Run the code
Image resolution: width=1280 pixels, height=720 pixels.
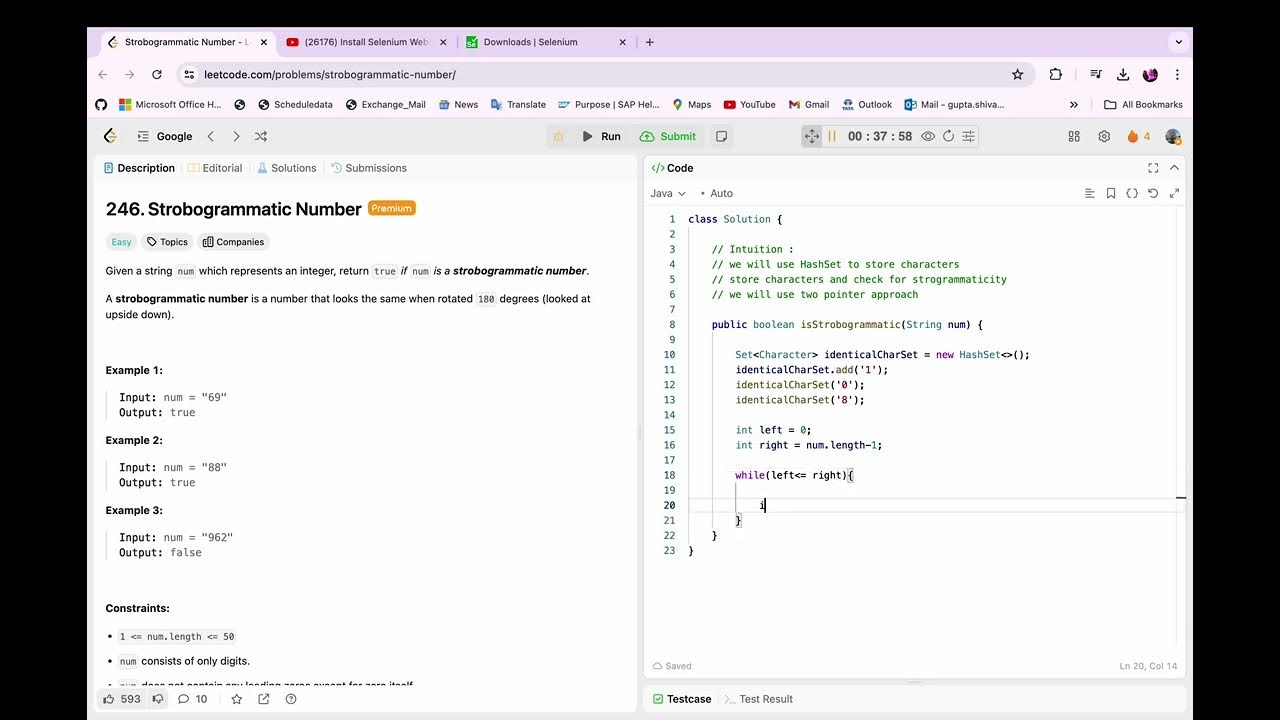point(601,137)
